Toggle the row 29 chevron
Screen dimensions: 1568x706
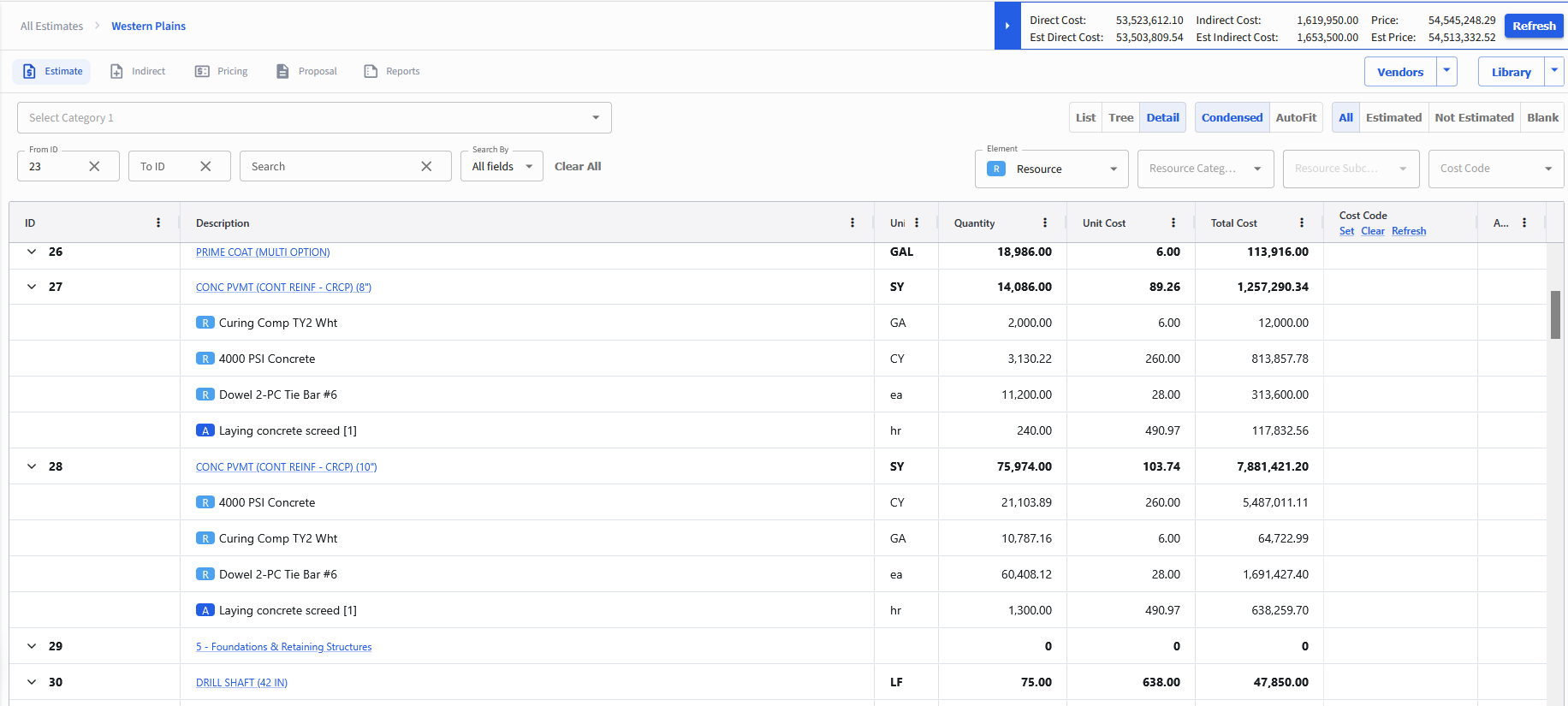pyautogui.click(x=32, y=646)
